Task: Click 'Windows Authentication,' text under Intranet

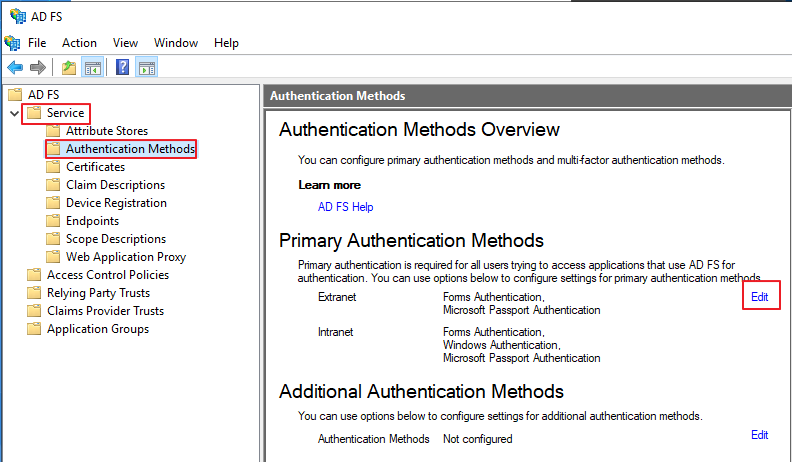Action: point(502,345)
